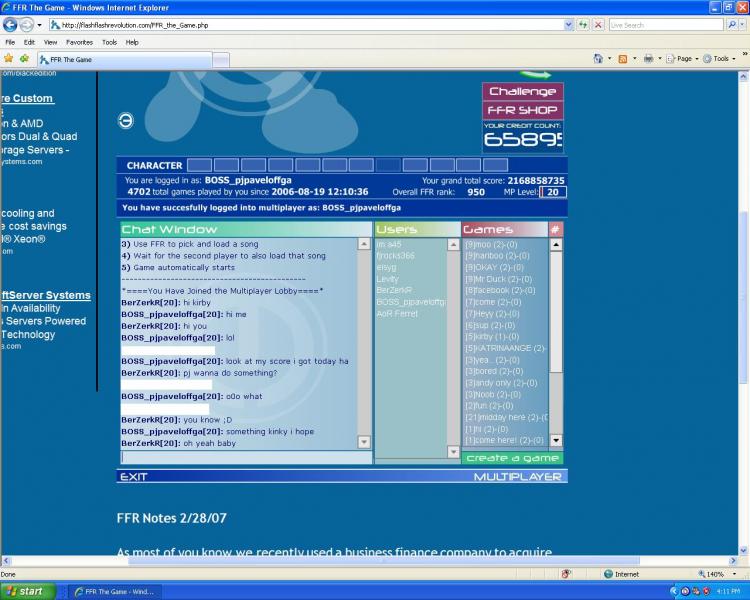
Task: Expand the address bar history dropdown
Action: pyautogui.click(x=568, y=25)
